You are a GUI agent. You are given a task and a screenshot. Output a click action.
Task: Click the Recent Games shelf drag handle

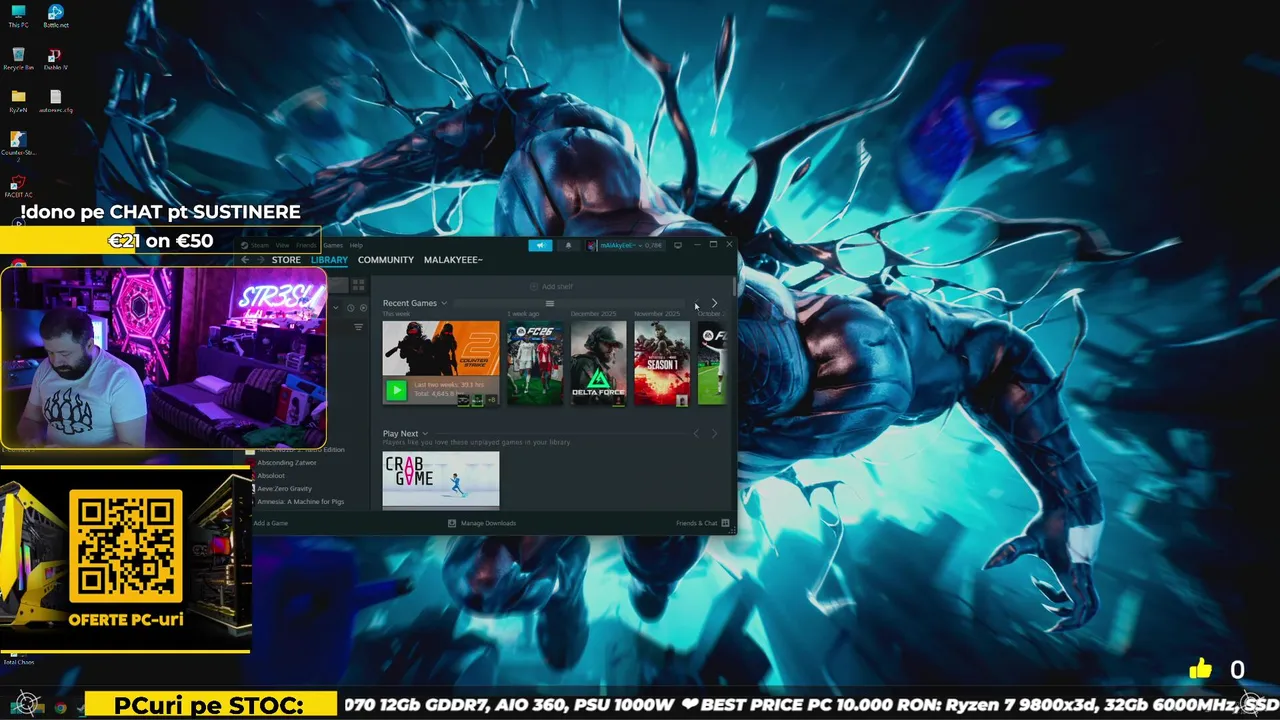549,303
